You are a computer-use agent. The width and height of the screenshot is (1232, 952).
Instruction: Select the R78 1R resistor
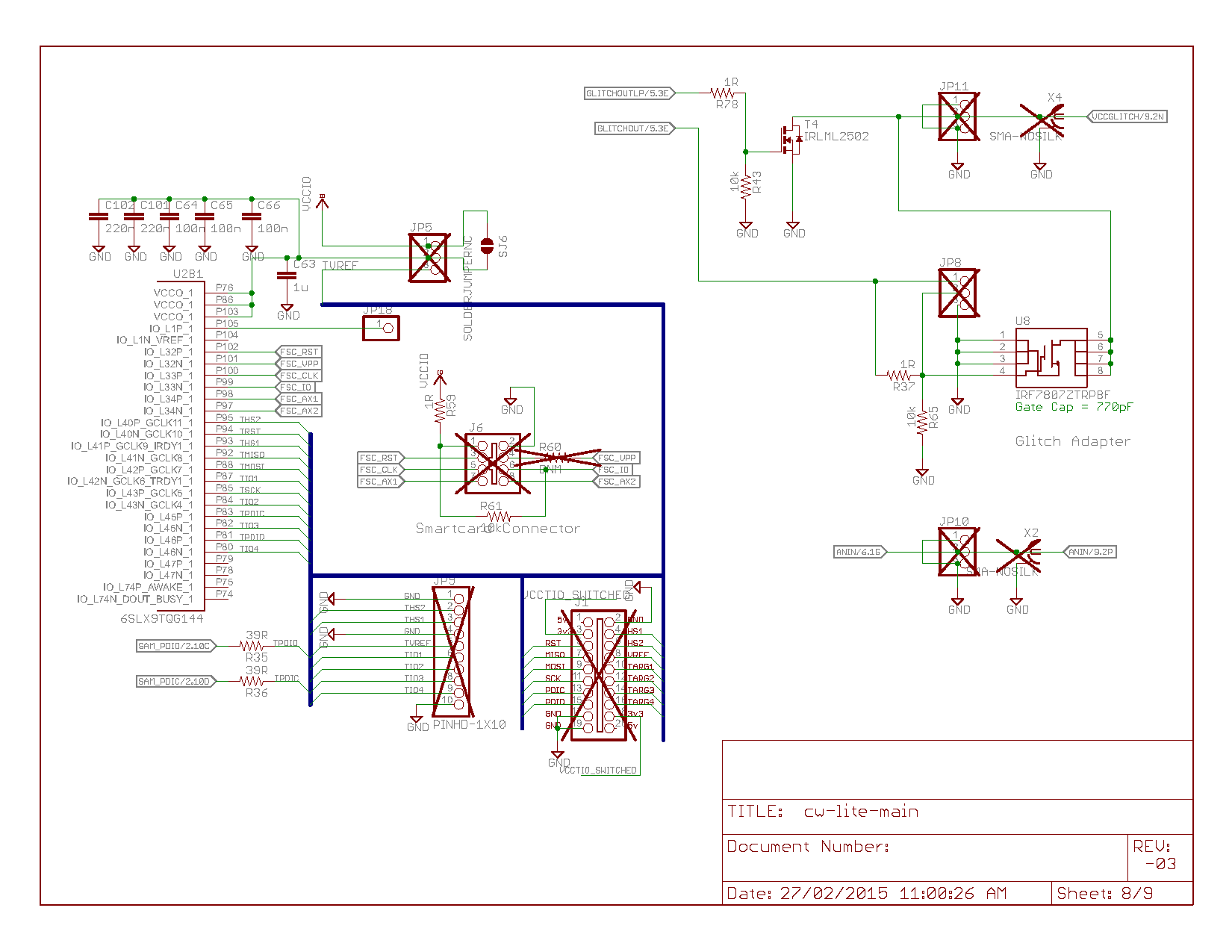[723, 93]
